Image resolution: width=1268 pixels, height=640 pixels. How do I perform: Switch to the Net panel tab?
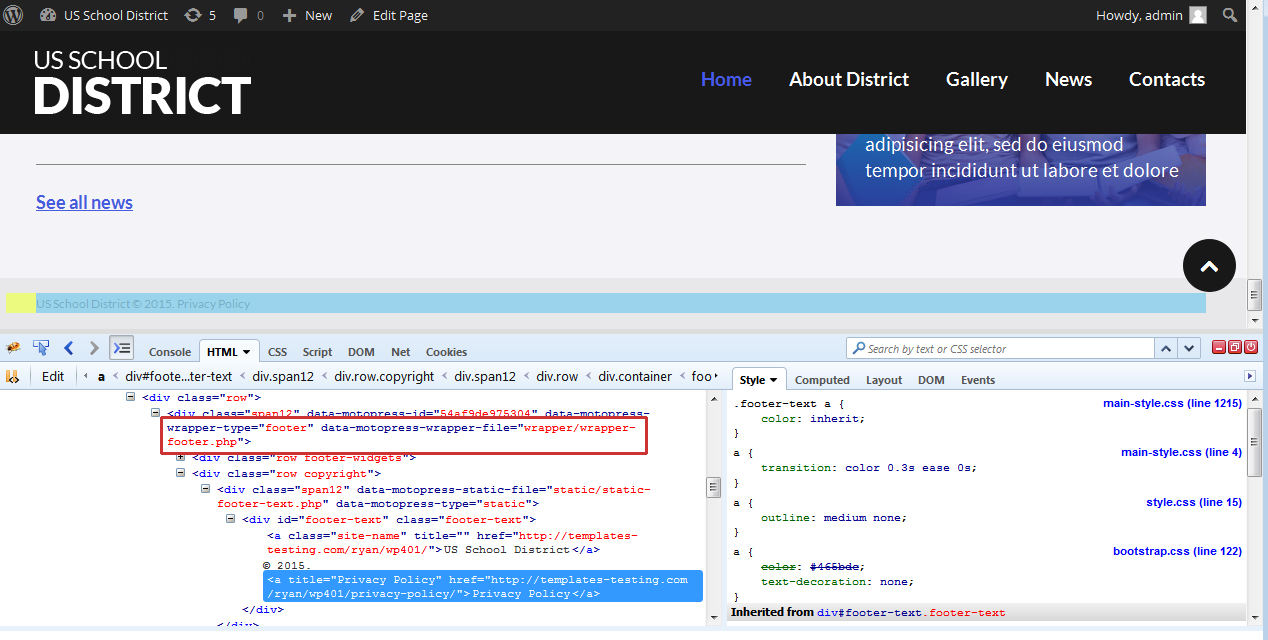point(401,352)
